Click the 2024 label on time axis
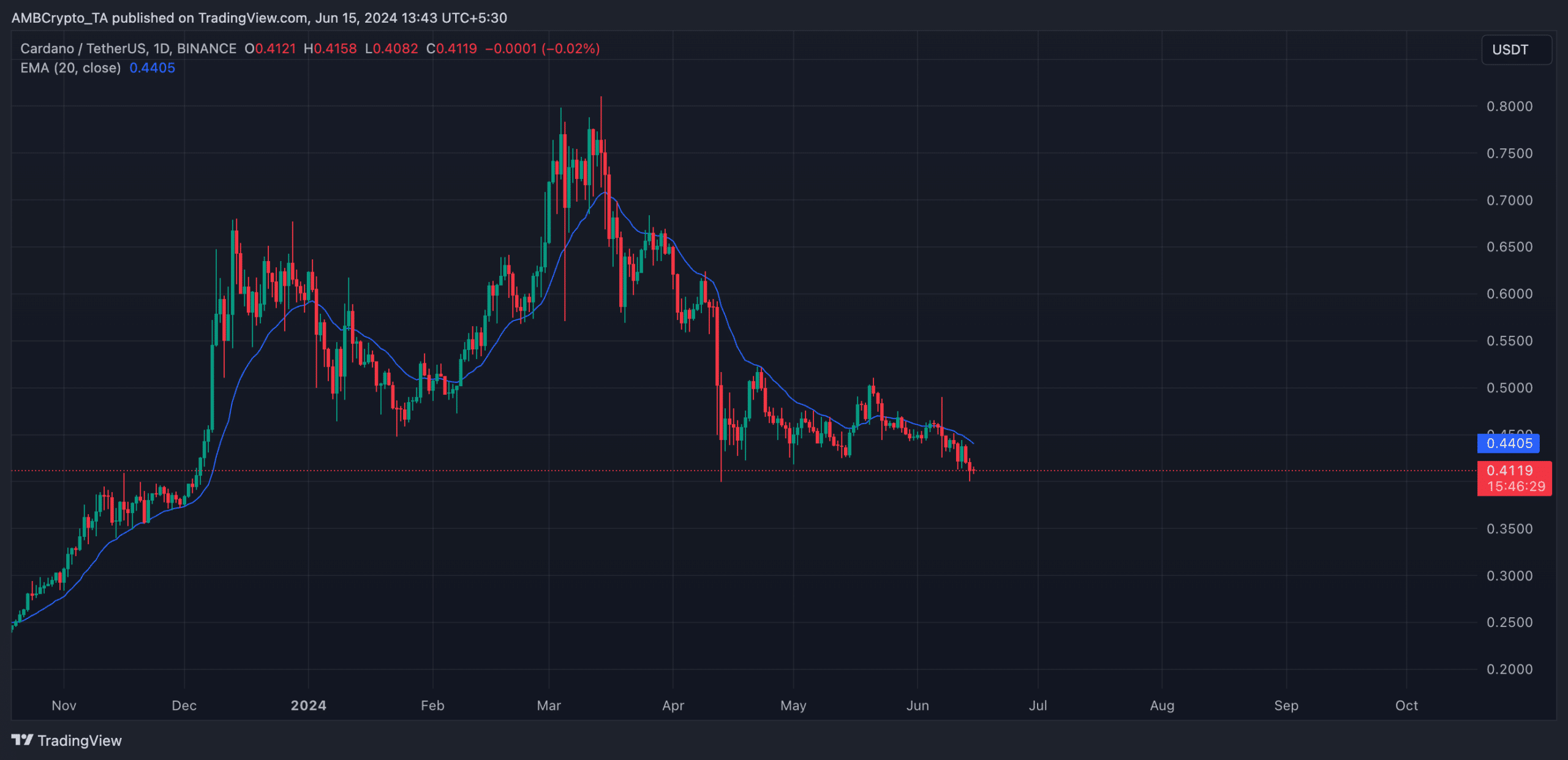Image resolution: width=1568 pixels, height=760 pixels. click(309, 705)
